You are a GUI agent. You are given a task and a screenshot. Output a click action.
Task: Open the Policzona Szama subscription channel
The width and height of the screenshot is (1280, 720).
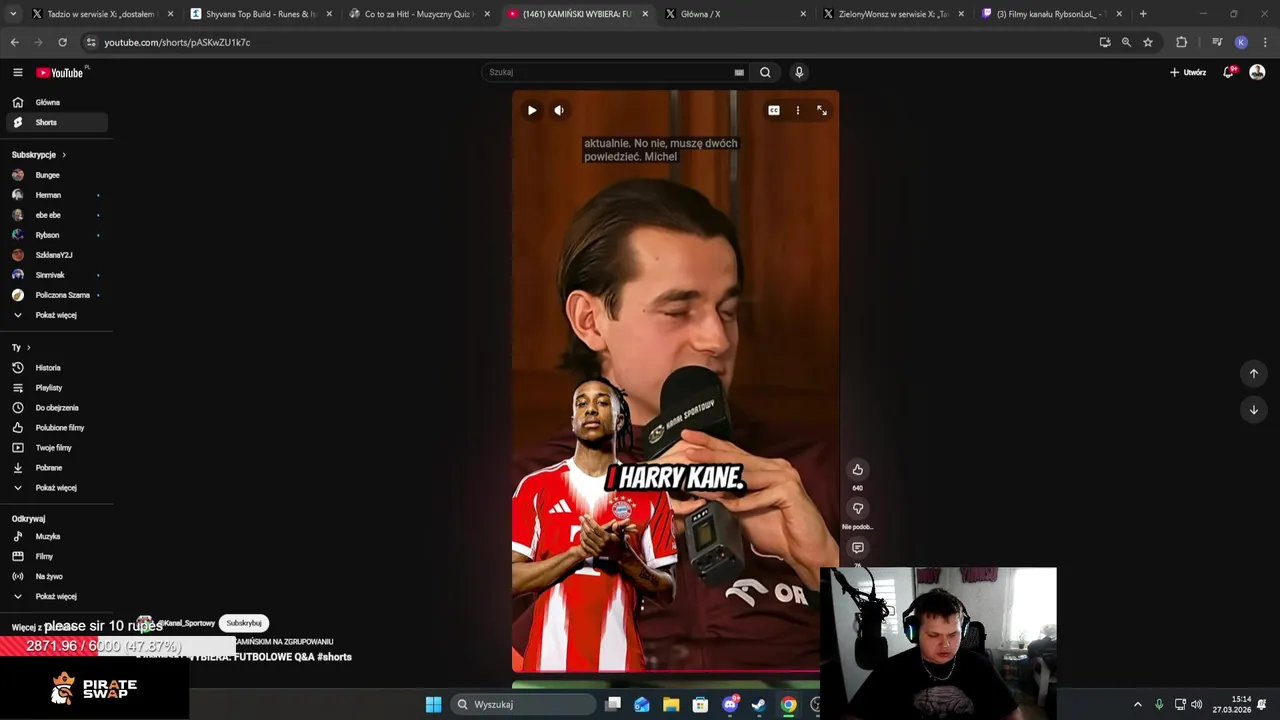(56, 295)
